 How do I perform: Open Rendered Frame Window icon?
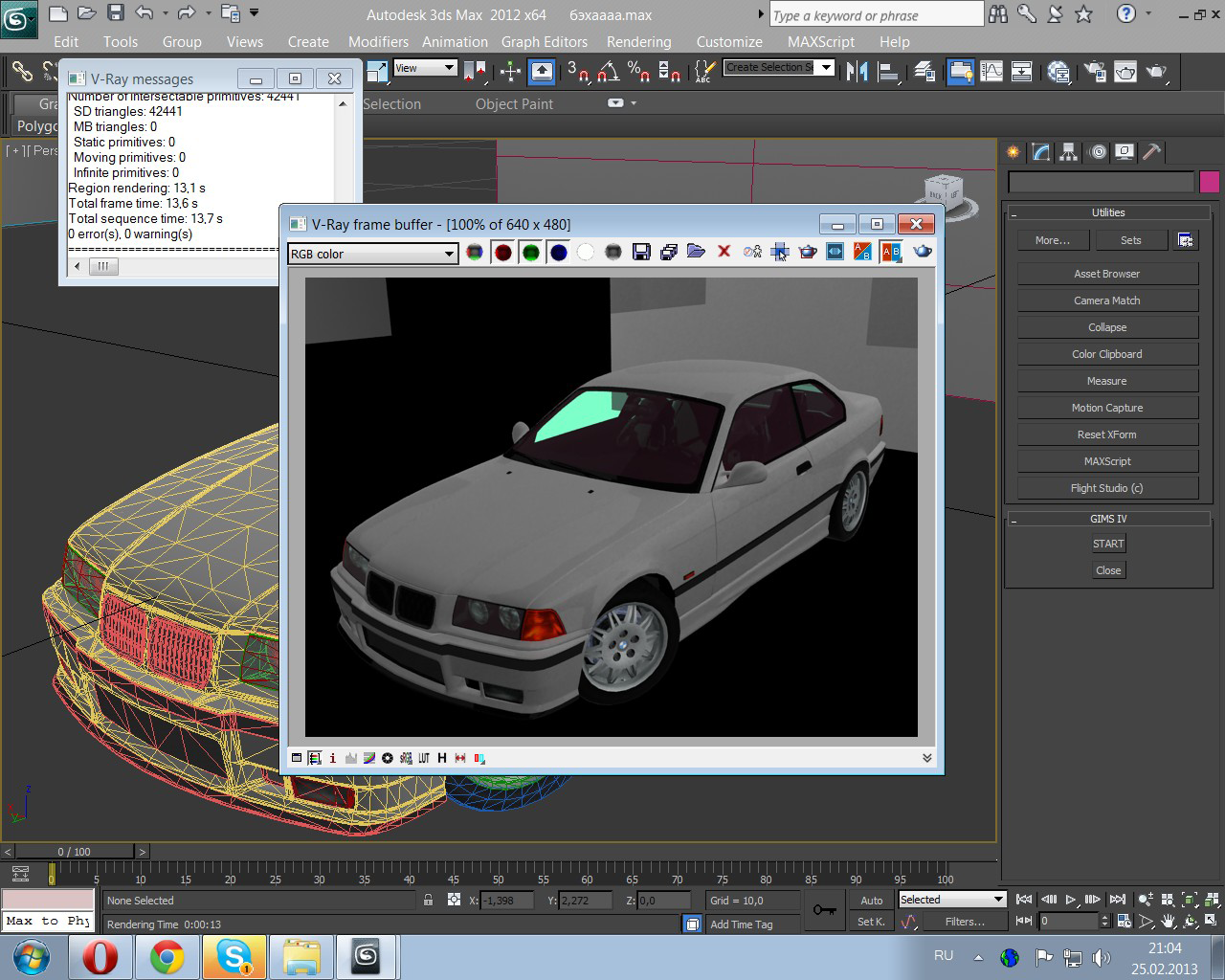click(x=1125, y=72)
